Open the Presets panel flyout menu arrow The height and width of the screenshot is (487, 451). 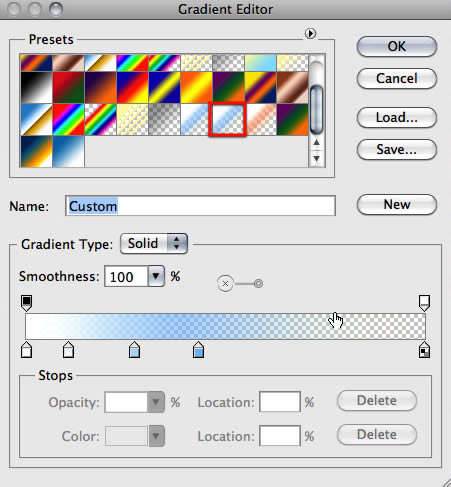pyautogui.click(x=310, y=33)
